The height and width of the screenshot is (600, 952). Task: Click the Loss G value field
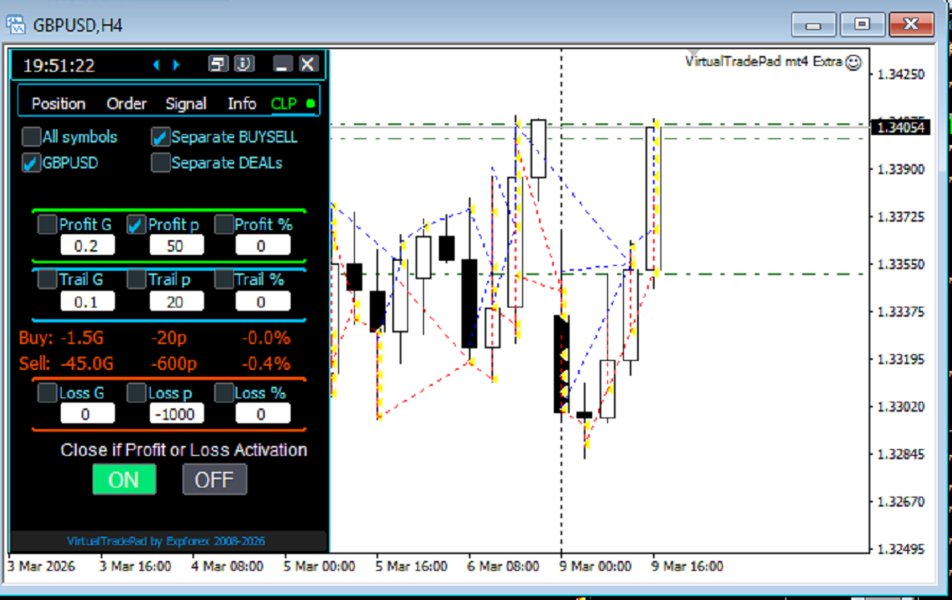pyautogui.click(x=87, y=414)
